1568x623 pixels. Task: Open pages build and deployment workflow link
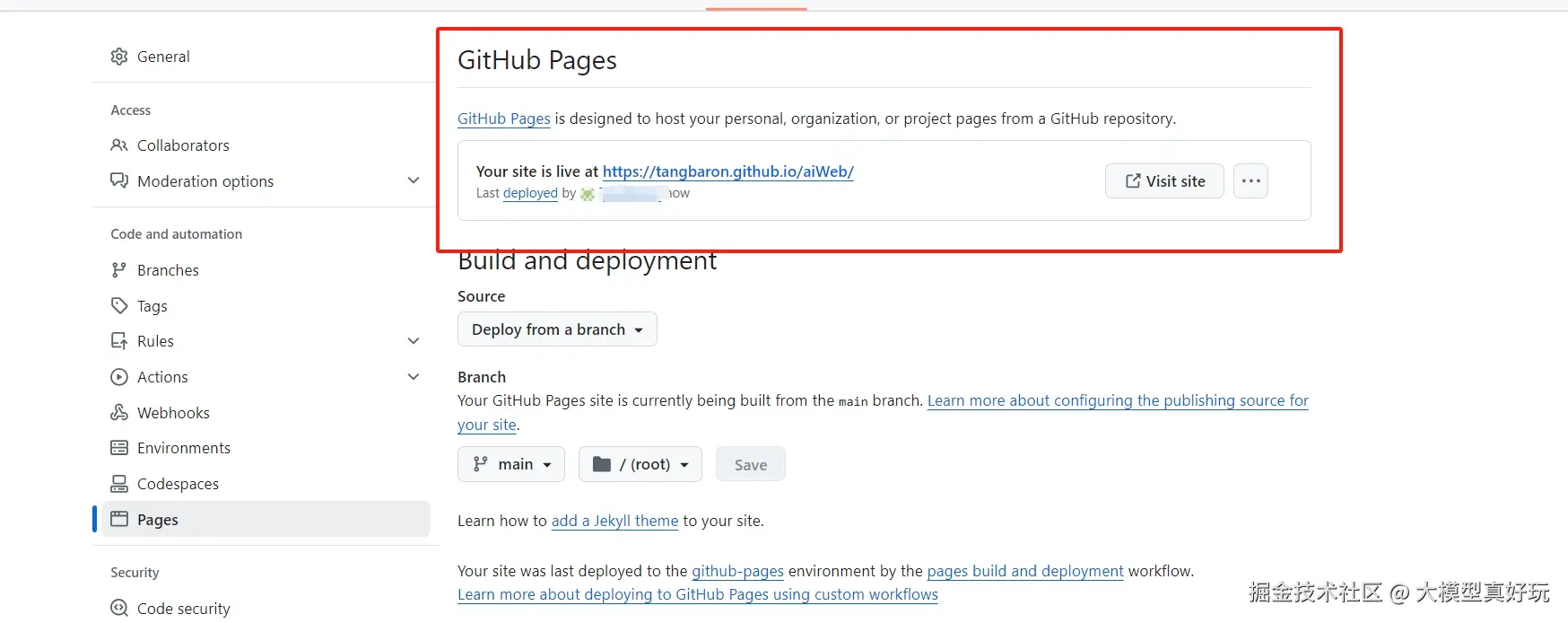(1025, 571)
